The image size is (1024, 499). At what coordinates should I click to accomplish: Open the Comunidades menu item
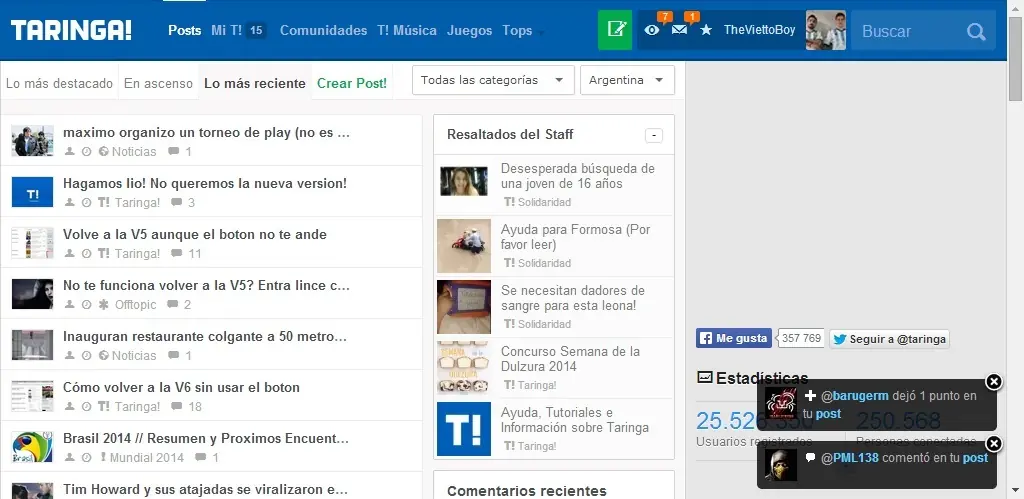(323, 30)
